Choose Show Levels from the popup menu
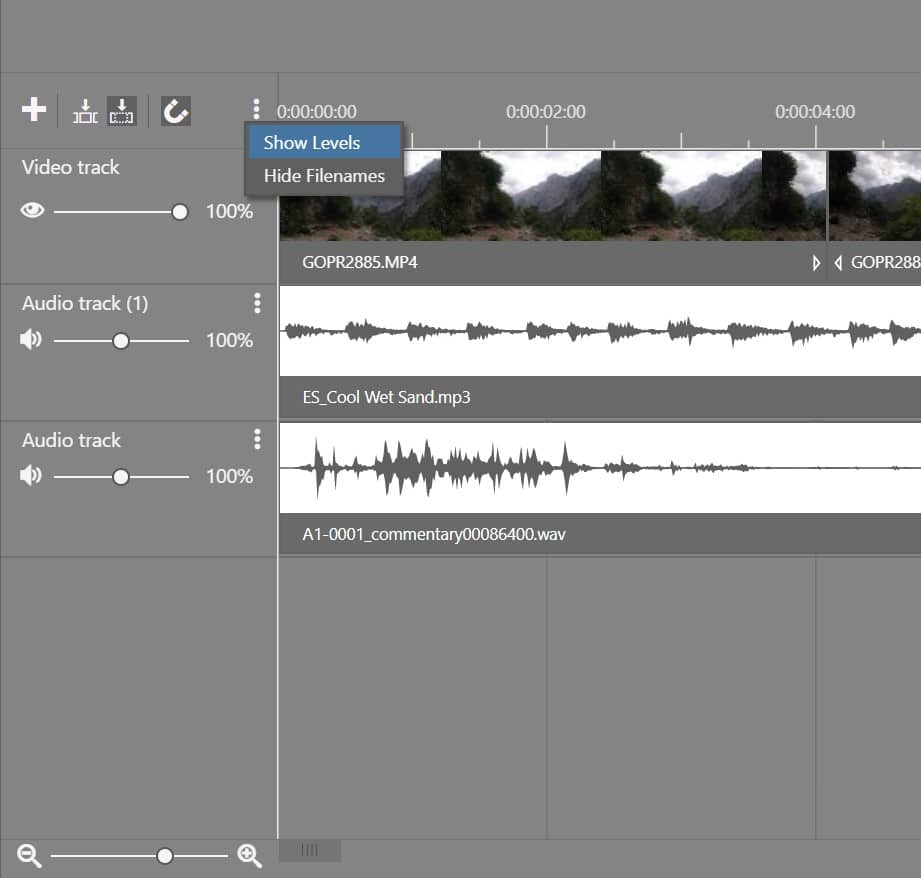The height and width of the screenshot is (878, 921). point(325,143)
